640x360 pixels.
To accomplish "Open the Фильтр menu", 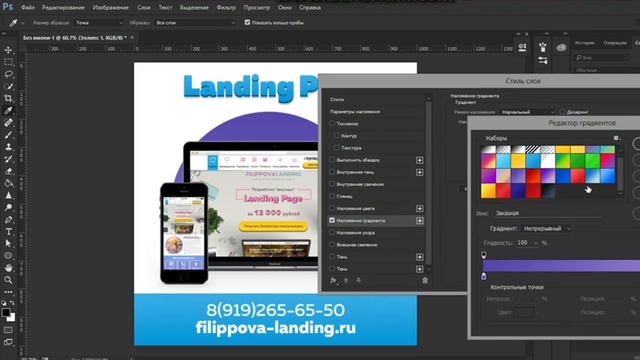I will 226,7.
